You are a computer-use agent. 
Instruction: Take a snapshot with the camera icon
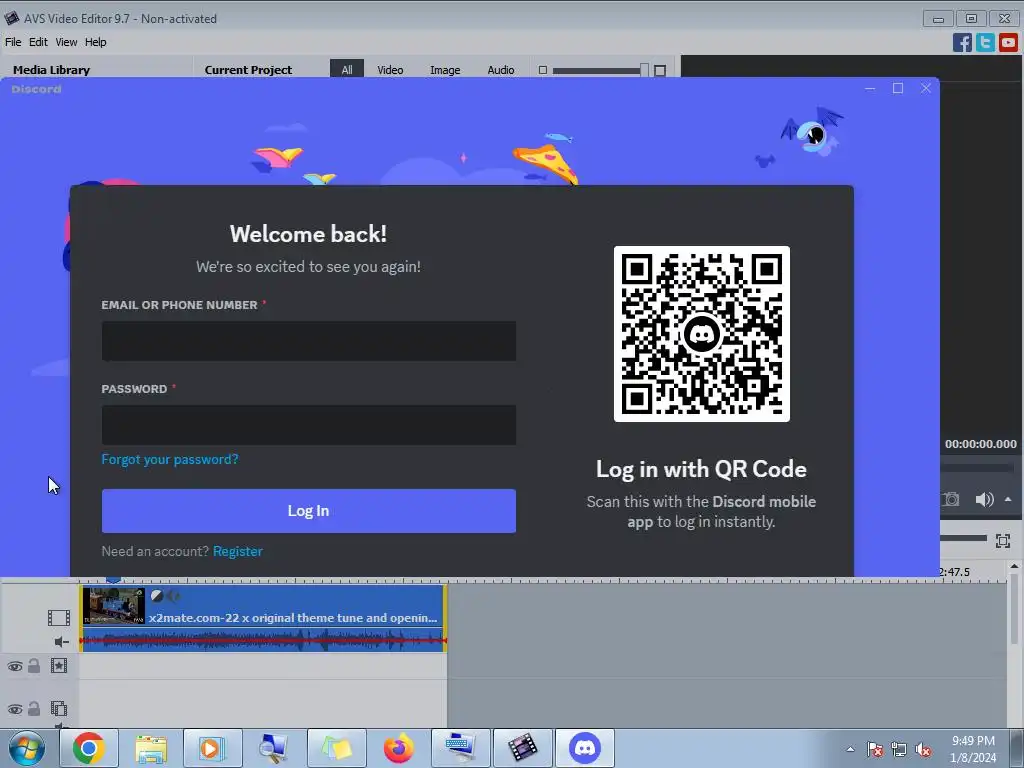click(x=952, y=500)
